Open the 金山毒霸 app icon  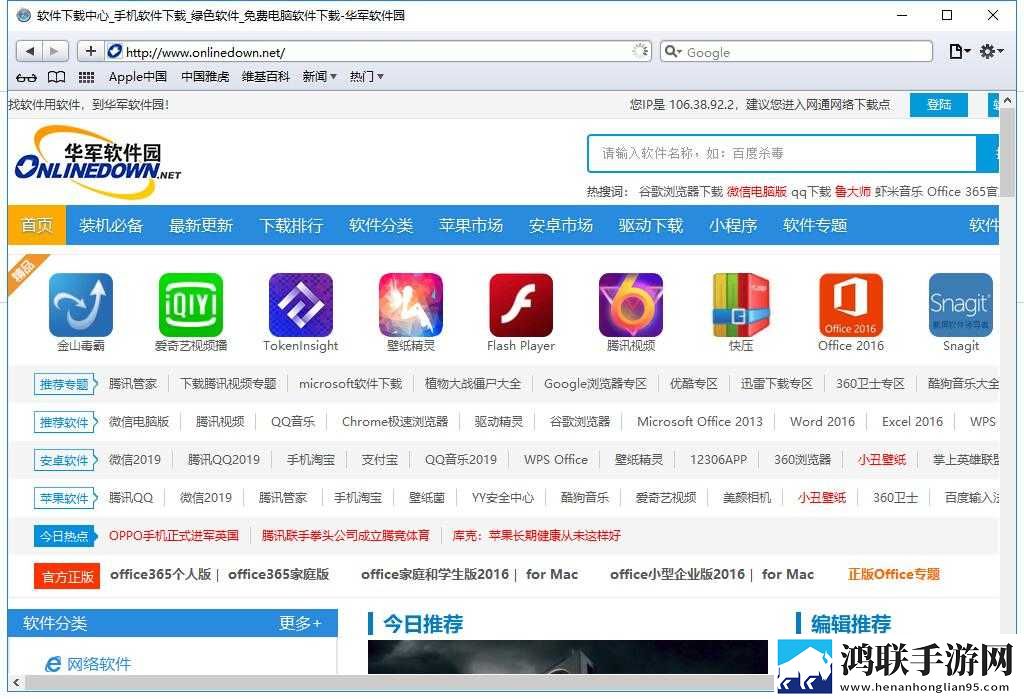tap(81, 305)
